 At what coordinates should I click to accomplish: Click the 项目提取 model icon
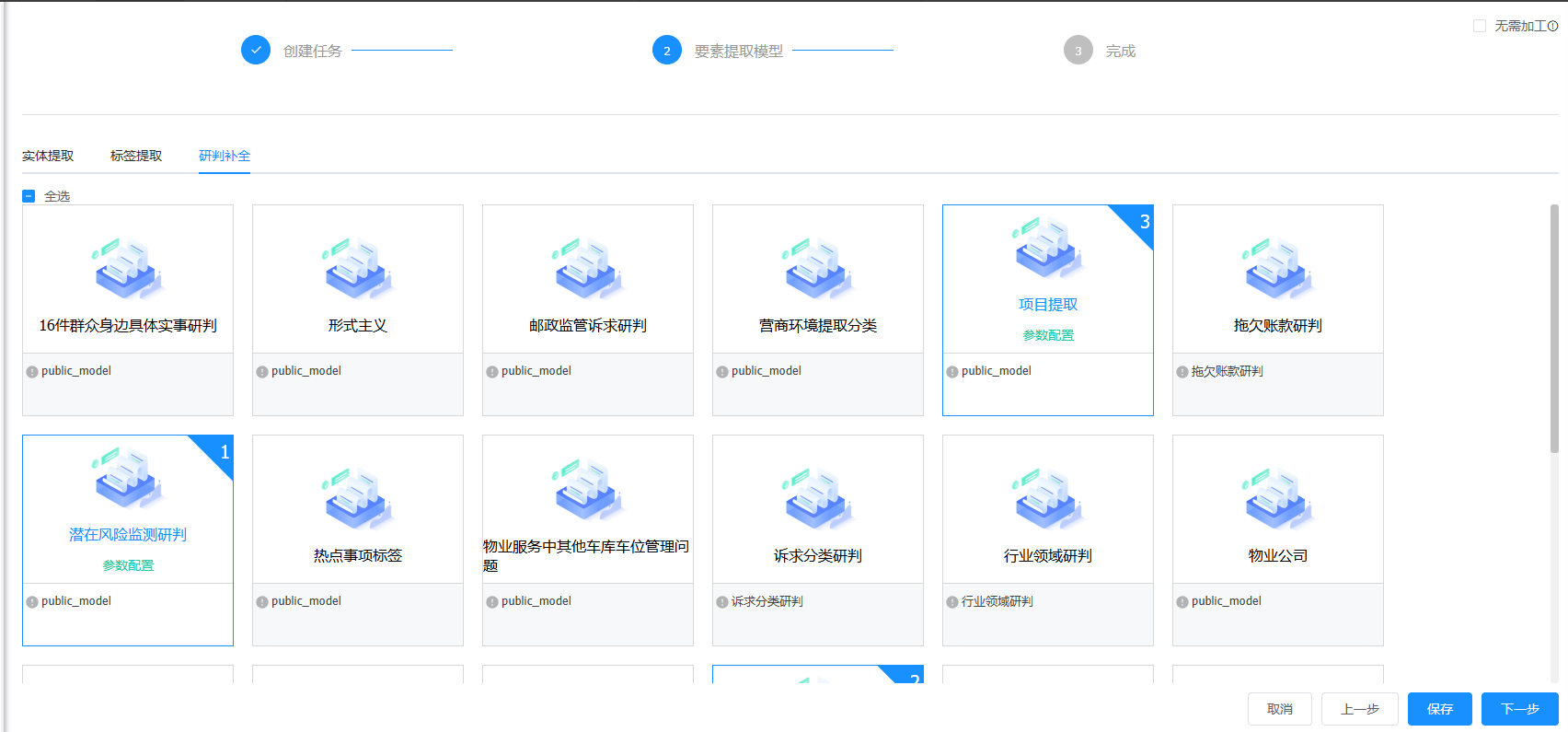point(1048,247)
